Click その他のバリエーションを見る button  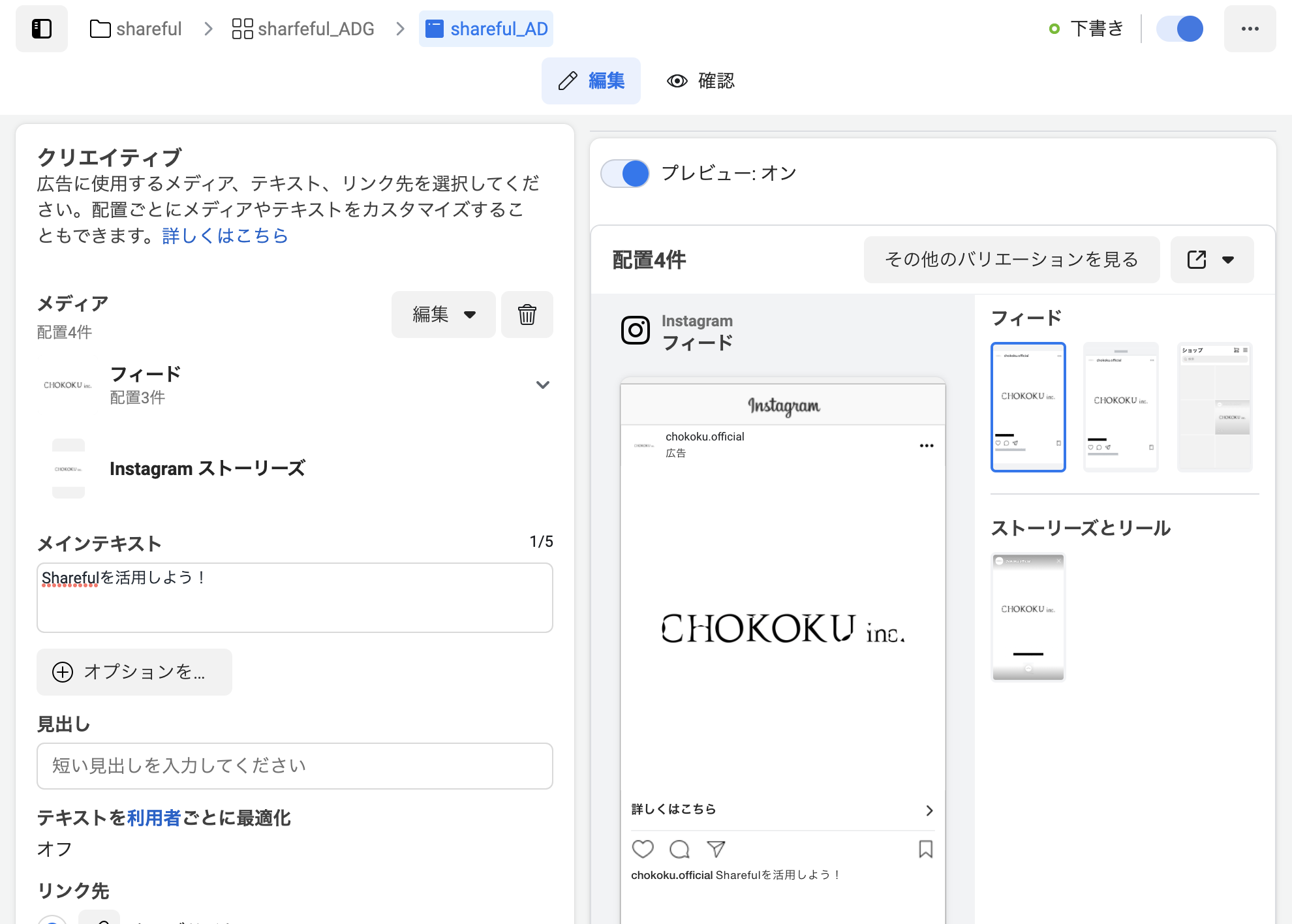[1012, 260]
